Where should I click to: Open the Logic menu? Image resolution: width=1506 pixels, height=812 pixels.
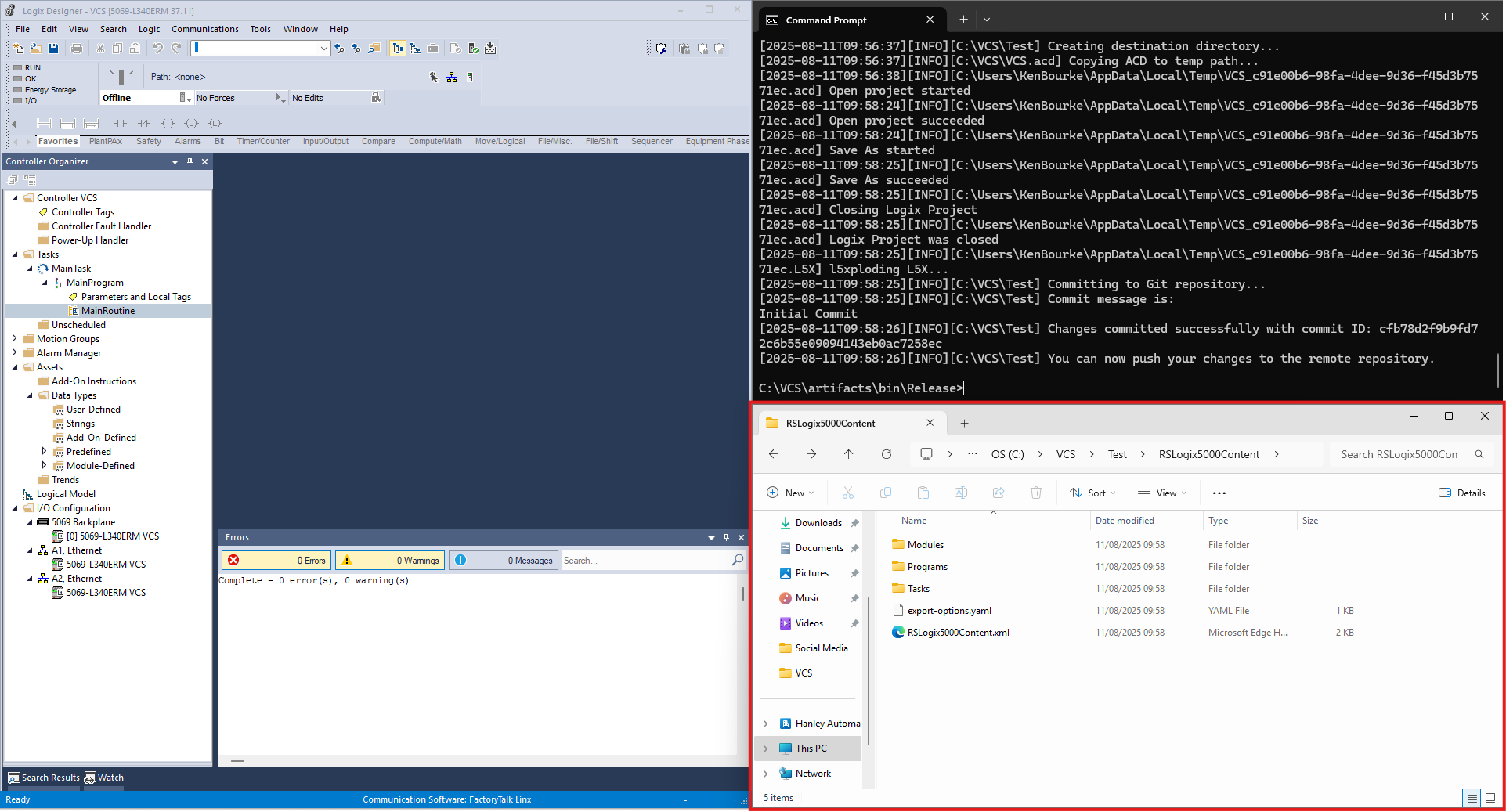coord(149,29)
